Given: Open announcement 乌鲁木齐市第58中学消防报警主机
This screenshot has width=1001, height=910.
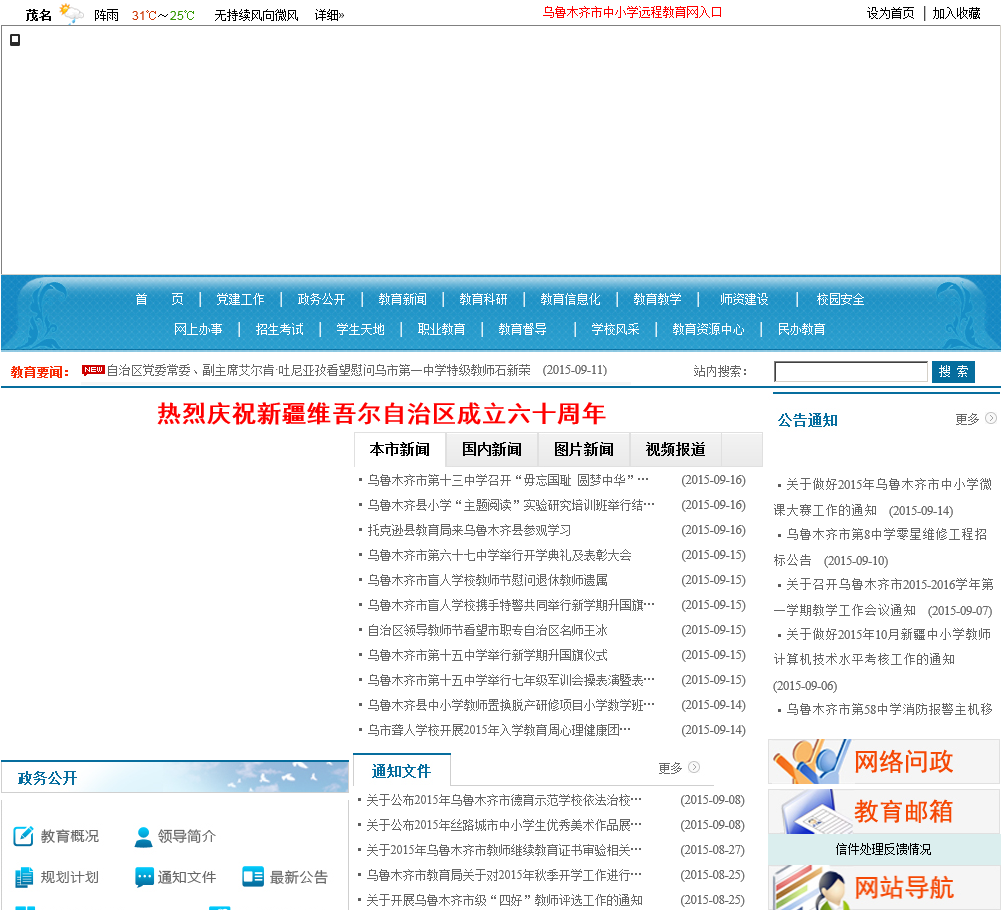Looking at the screenshot, I should [x=889, y=709].
